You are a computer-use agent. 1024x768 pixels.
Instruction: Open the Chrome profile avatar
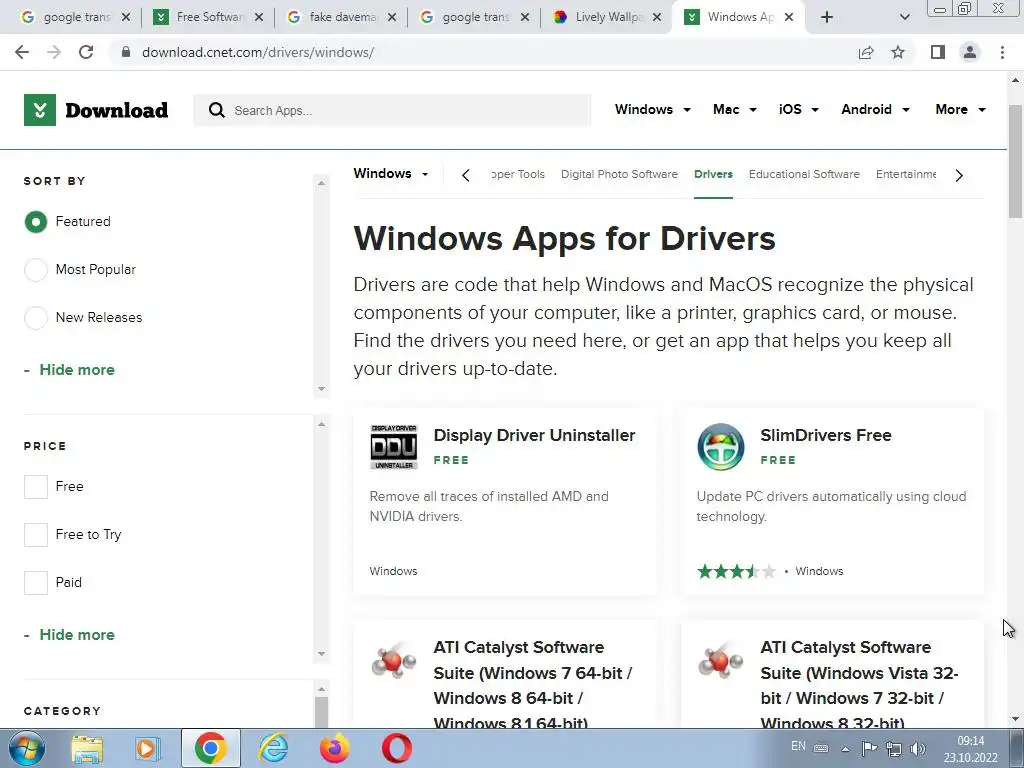tap(970, 52)
